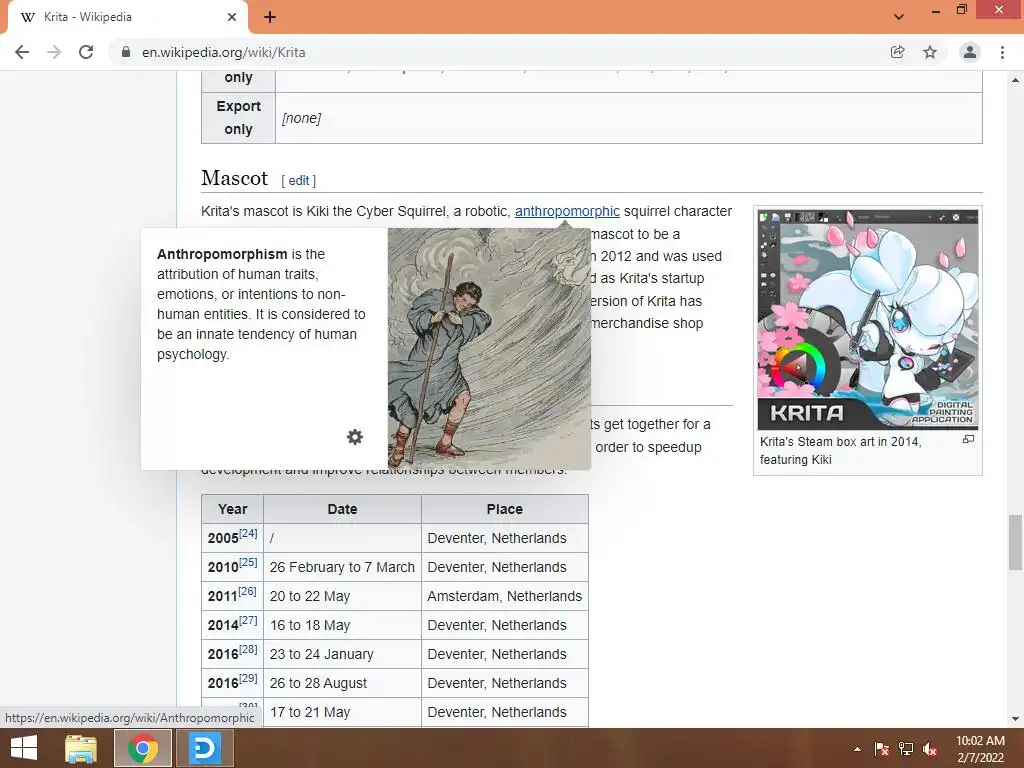Image resolution: width=1024 pixels, height=768 pixels.
Task: Open the taskbar clock and date
Action: pyautogui.click(x=980, y=749)
